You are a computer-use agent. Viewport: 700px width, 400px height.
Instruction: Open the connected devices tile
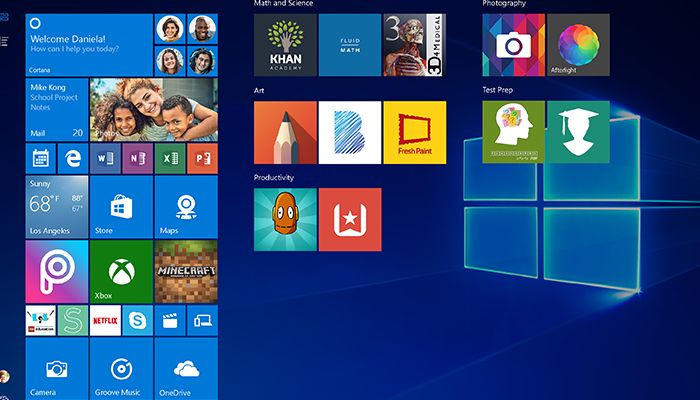202,321
